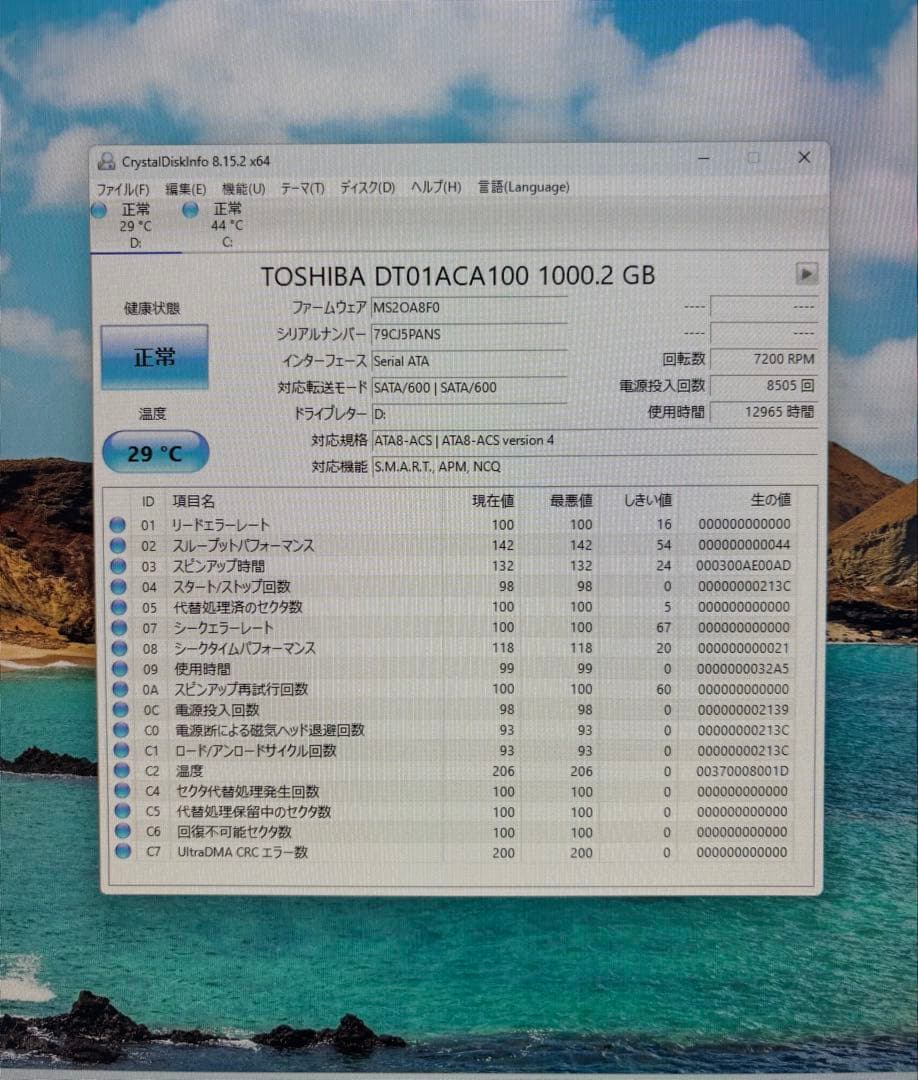918x1080 pixels.
Task: Click the next-disk arrow beside the drive title
Action: click(x=806, y=273)
